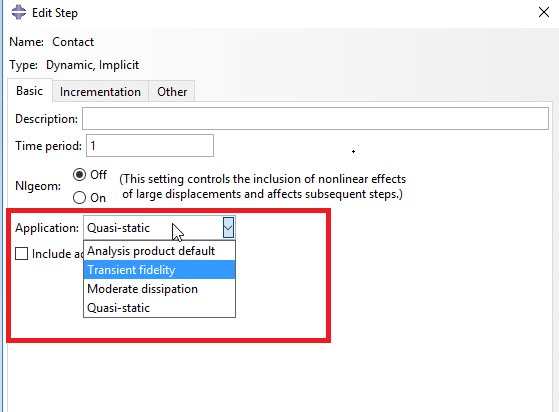Click the Type text Dynamic, Implicit
This screenshot has height=412, width=559.
point(92,65)
